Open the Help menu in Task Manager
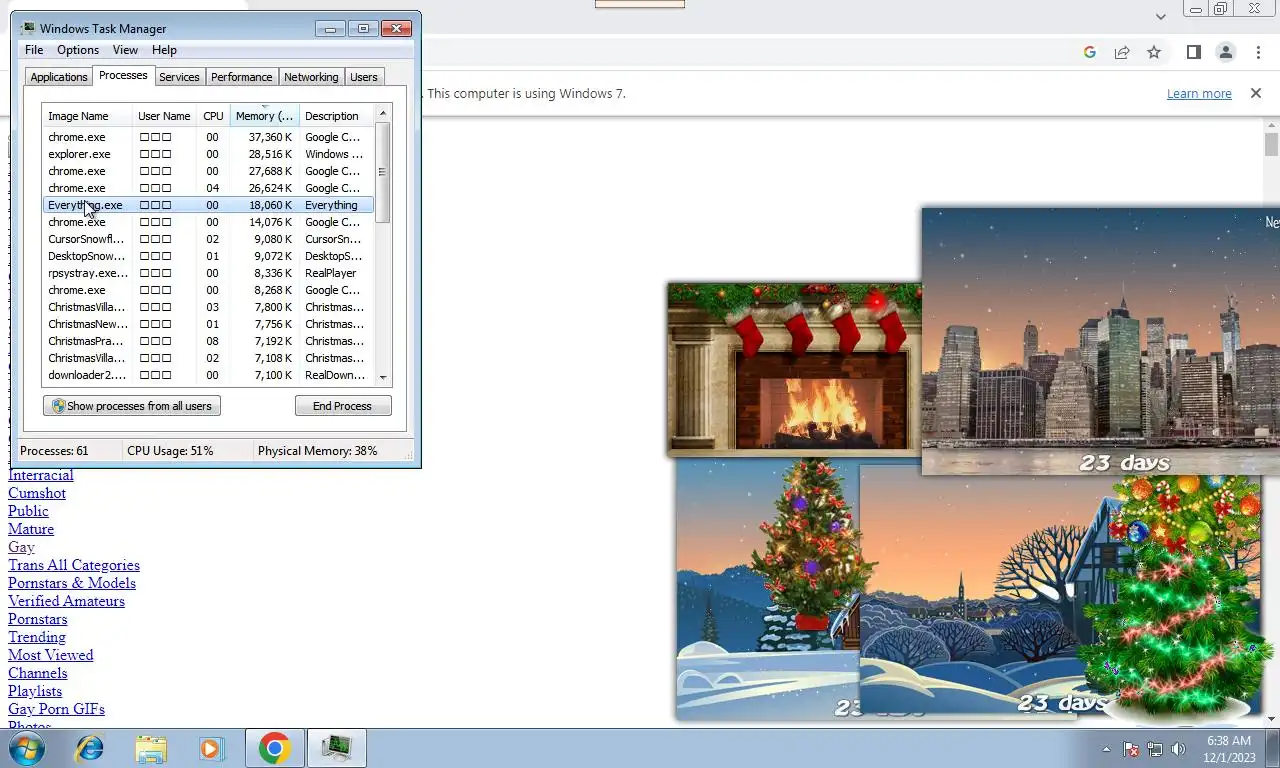Image resolution: width=1280 pixels, height=768 pixels. (164, 50)
